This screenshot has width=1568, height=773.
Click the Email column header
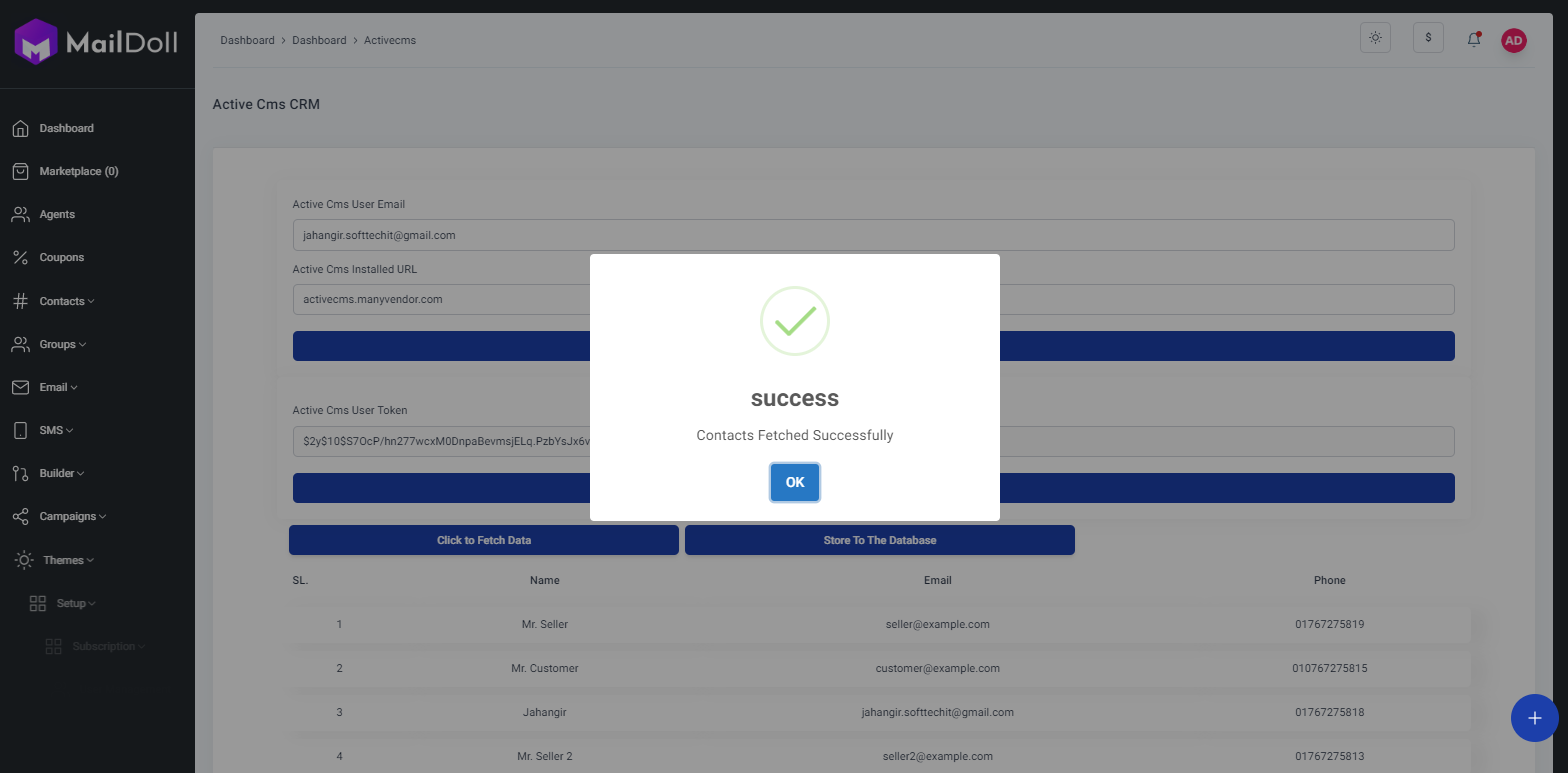point(938,580)
